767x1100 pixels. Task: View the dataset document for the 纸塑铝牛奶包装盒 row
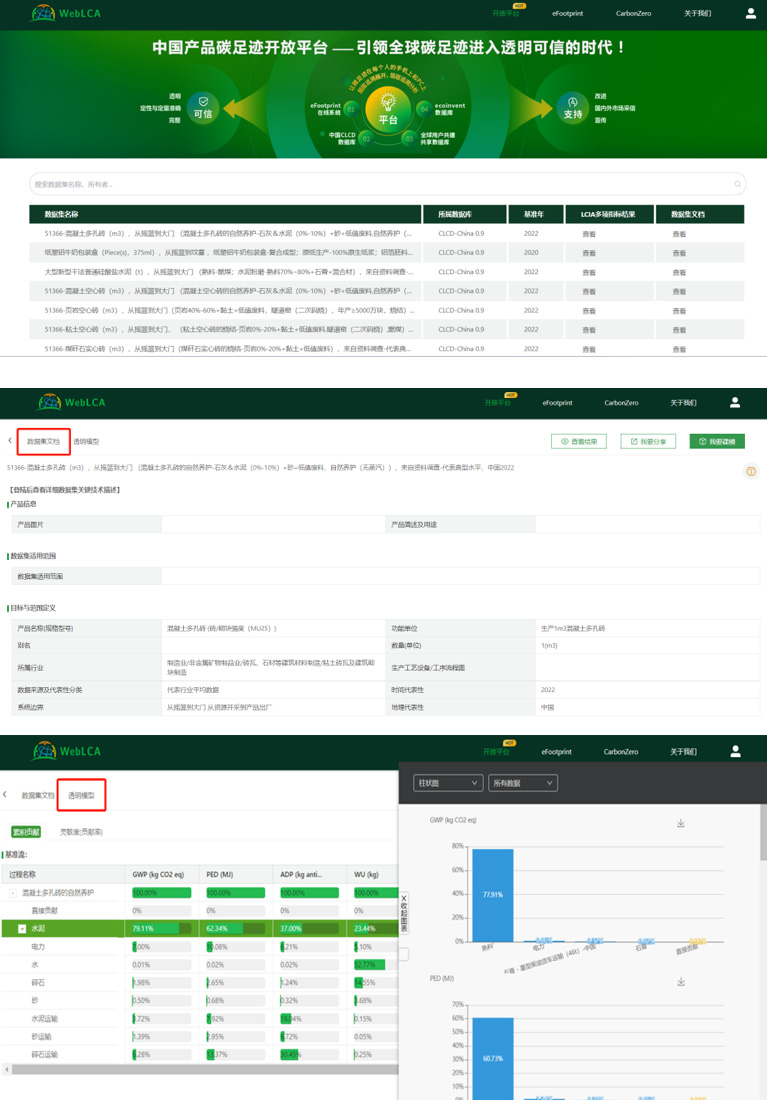(x=679, y=253)
